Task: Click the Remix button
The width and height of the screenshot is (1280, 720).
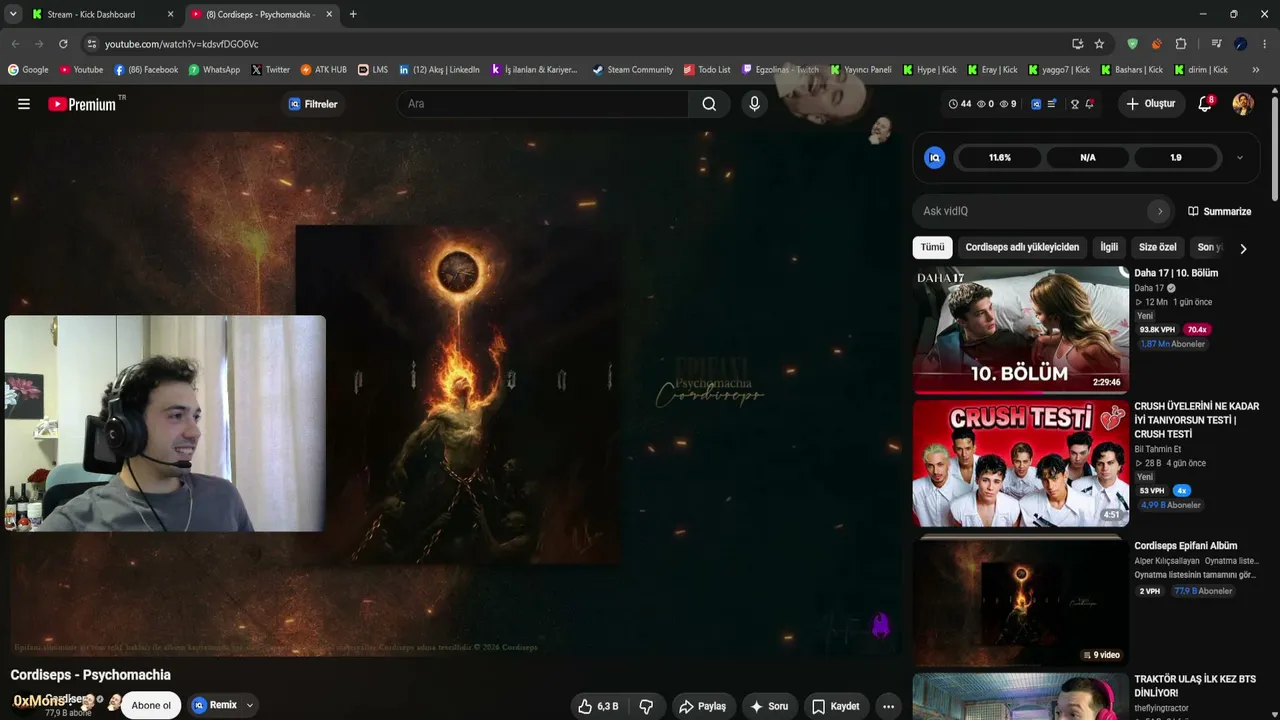Action: 215,705
